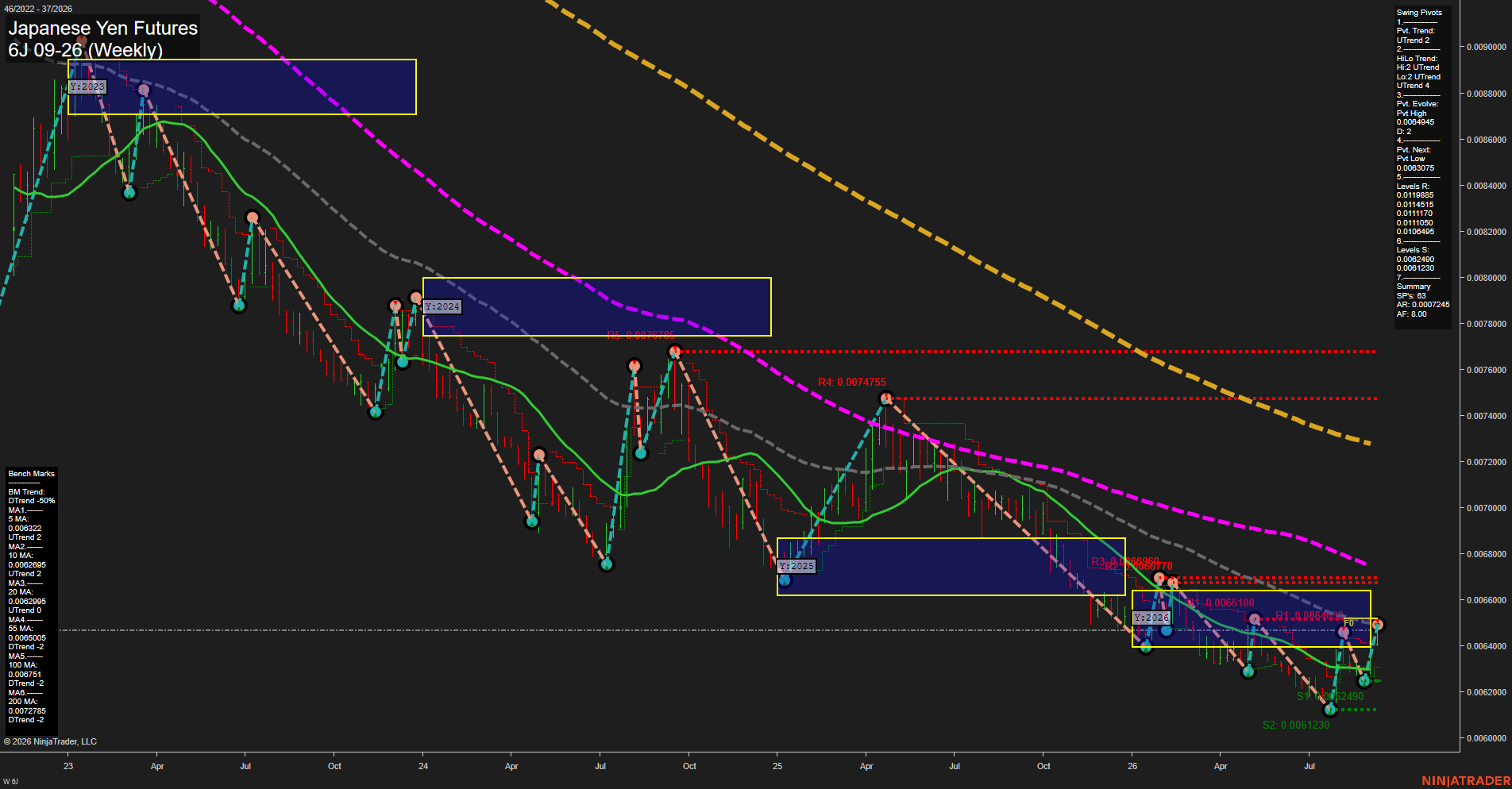Click the 24 year label on time axis
Viewport: 1512px width, 789px height.
point(423,766)
